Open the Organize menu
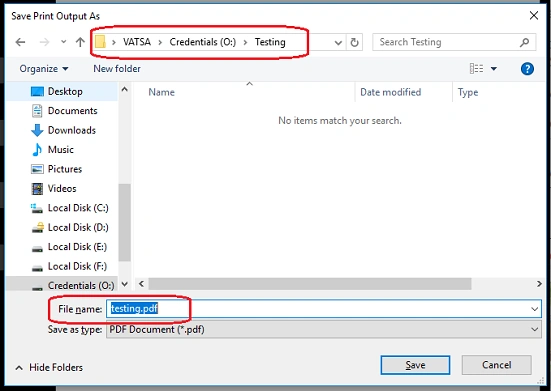551x391 pixels. [x=44, y=69]
